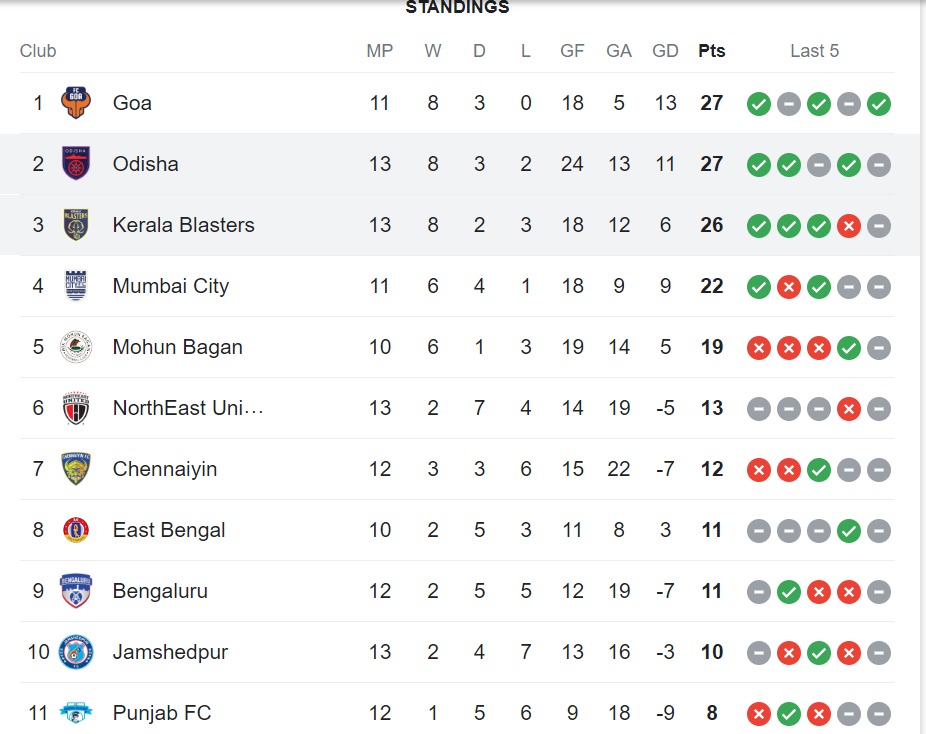Click the Pts column header
This screenshot has height=734, width=926.
tap(712, 51)
